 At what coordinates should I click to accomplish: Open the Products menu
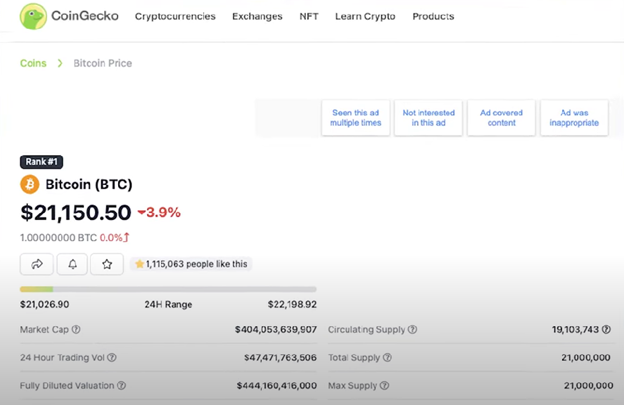pos(433,16)
